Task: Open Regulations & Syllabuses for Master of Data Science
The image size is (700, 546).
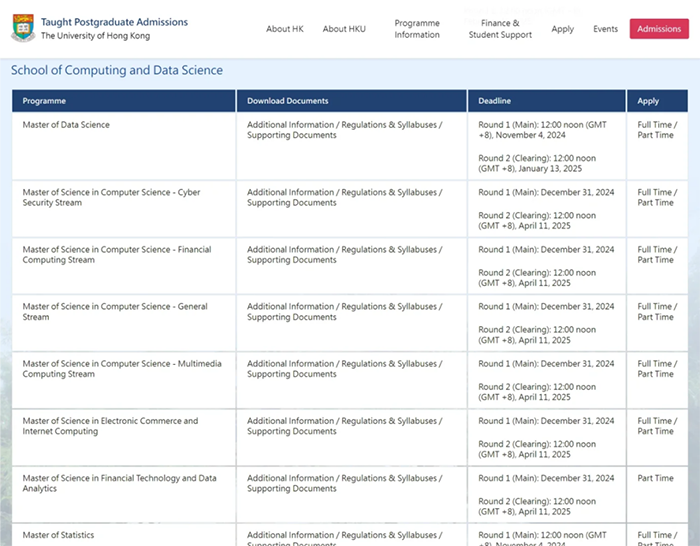Action: pyautogui.click(x=389, y=125)
